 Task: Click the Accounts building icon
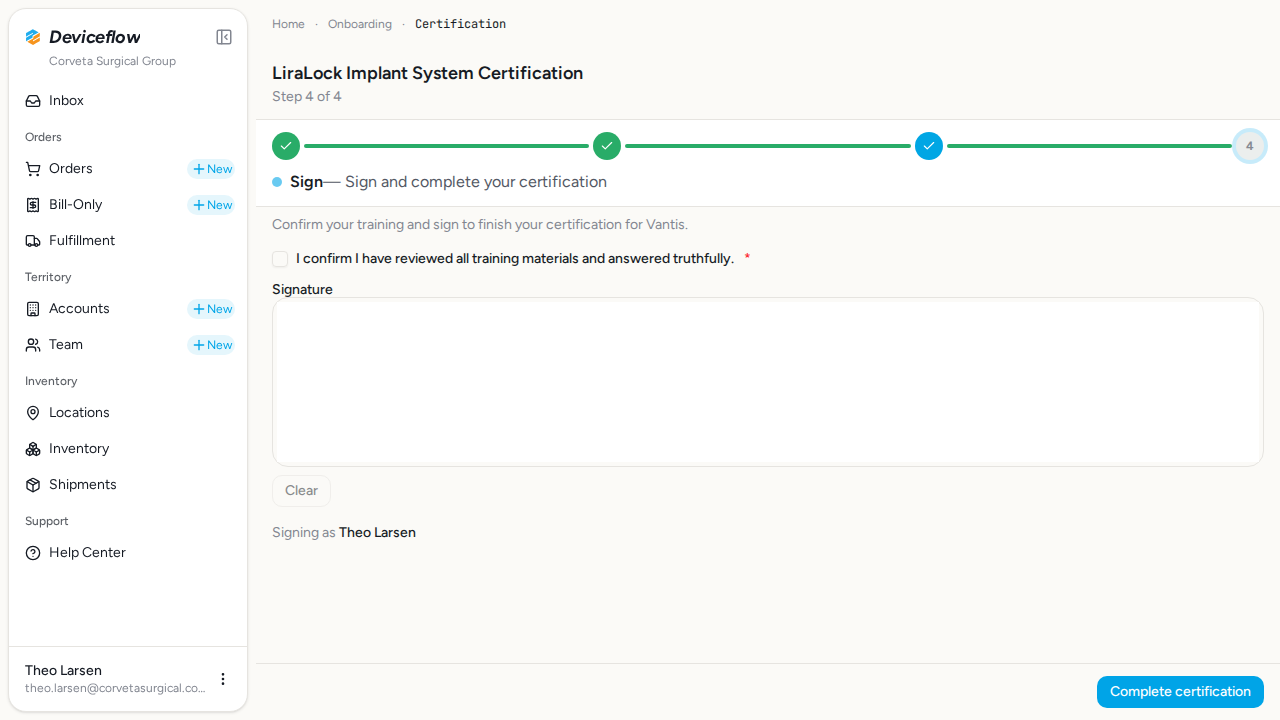click(x=33, y=309)
